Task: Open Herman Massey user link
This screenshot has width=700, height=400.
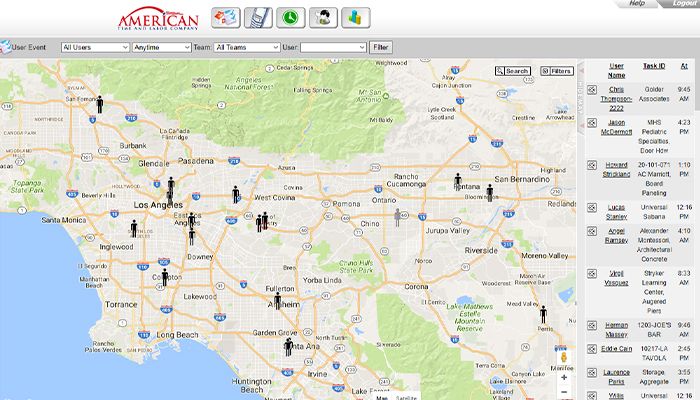Action: pos(616,330)
